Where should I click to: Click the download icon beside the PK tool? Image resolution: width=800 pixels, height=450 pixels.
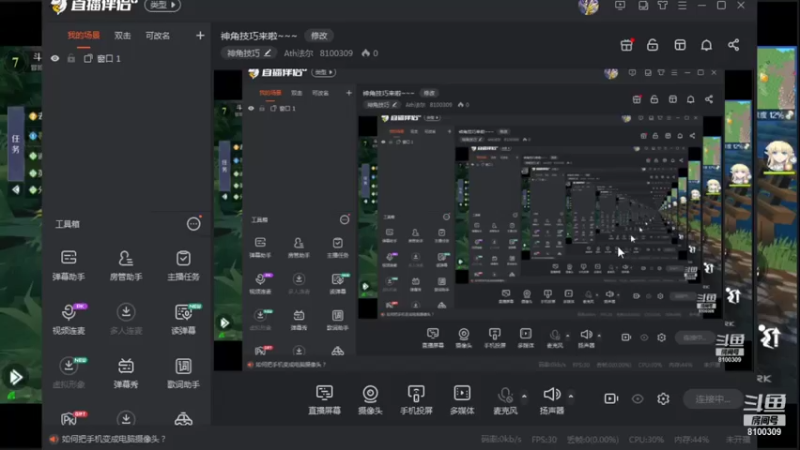coord(126,419)
